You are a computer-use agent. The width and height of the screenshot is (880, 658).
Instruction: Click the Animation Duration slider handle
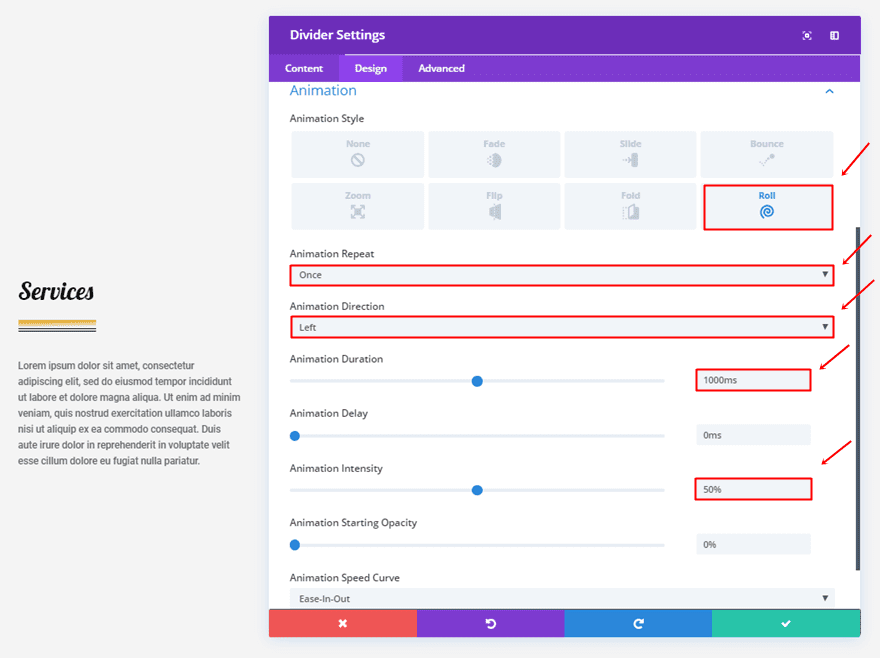[477, 381]
